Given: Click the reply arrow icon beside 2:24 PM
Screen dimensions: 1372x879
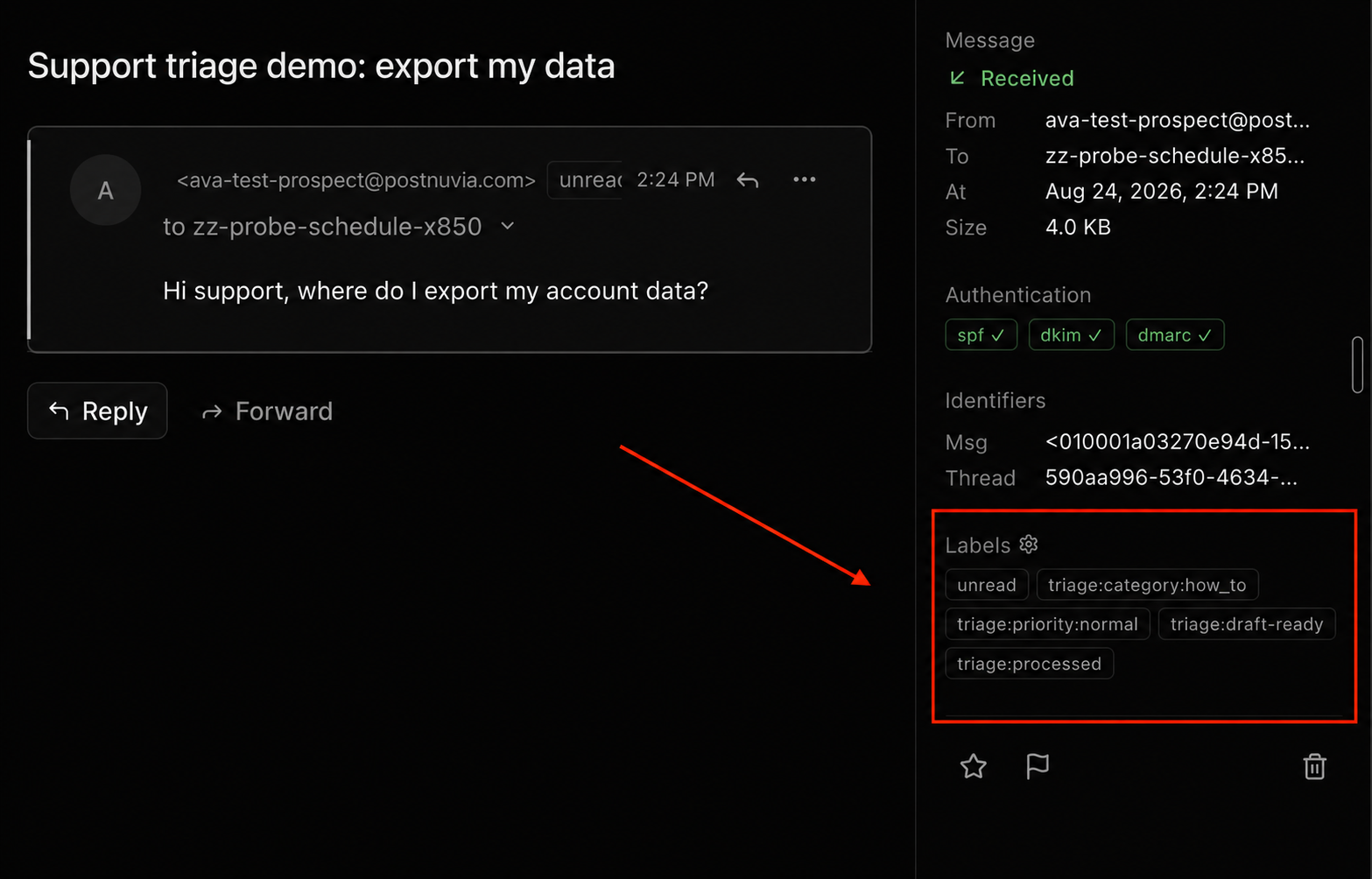Looking at the screenshot, I should pos(747,180).
